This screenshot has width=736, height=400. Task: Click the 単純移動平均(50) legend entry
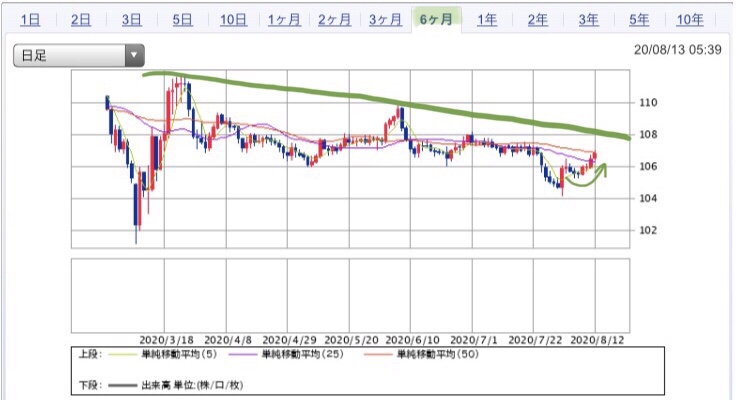tap(421, 354)
